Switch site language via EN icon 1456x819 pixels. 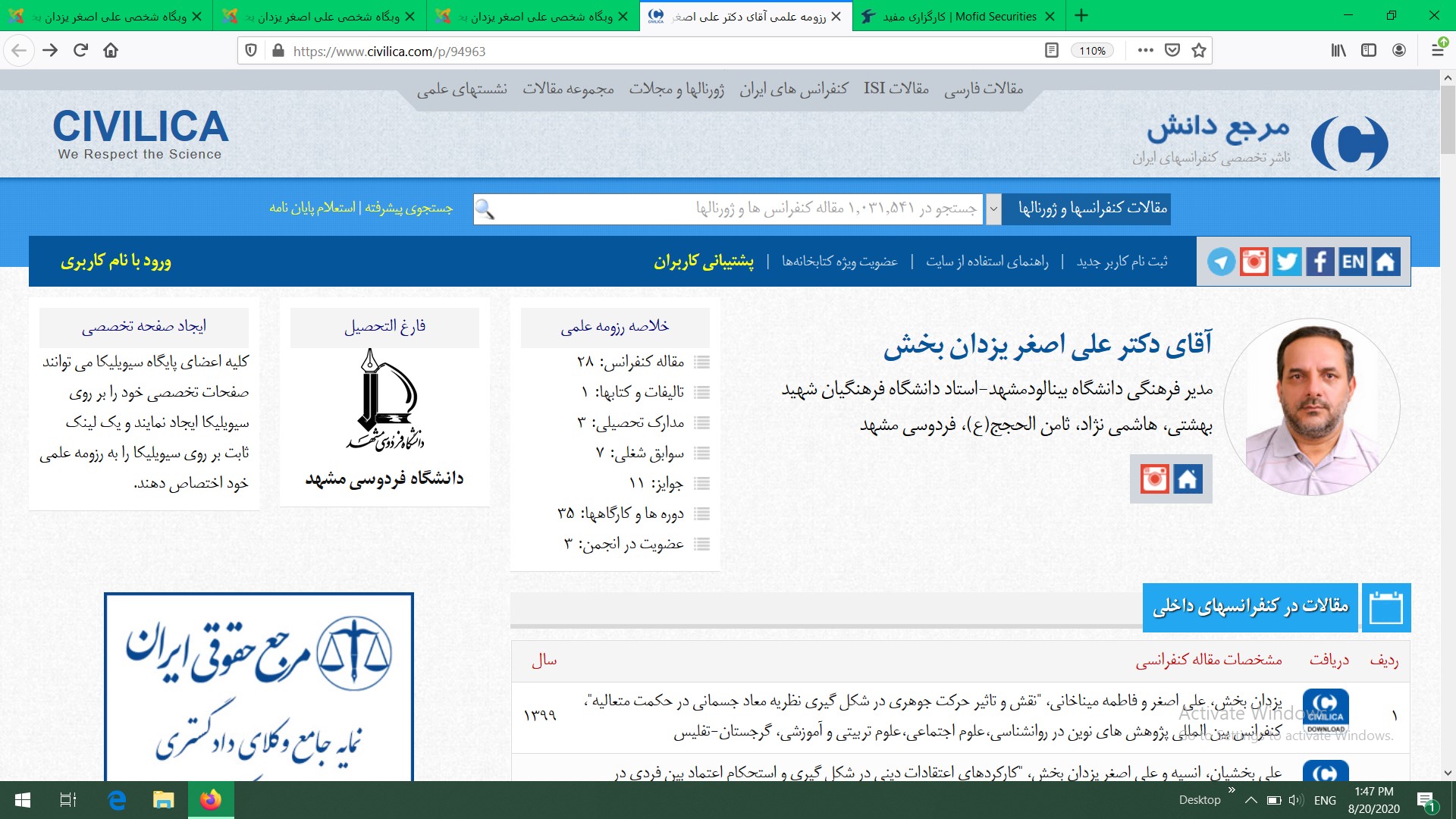pos(1352,262)
